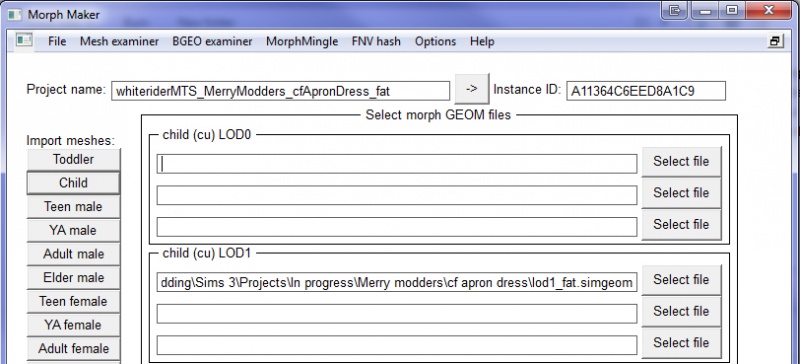Click second Select file button in child LOD0
Image resolution: width=800 pixels, height=364 pixels.
tap(681, 193)
